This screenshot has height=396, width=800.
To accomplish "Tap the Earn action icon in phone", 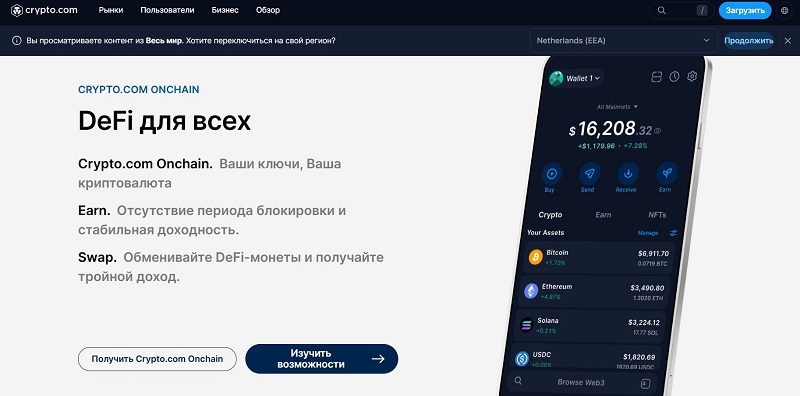I will pyautogui.click(x=667, y=173).
